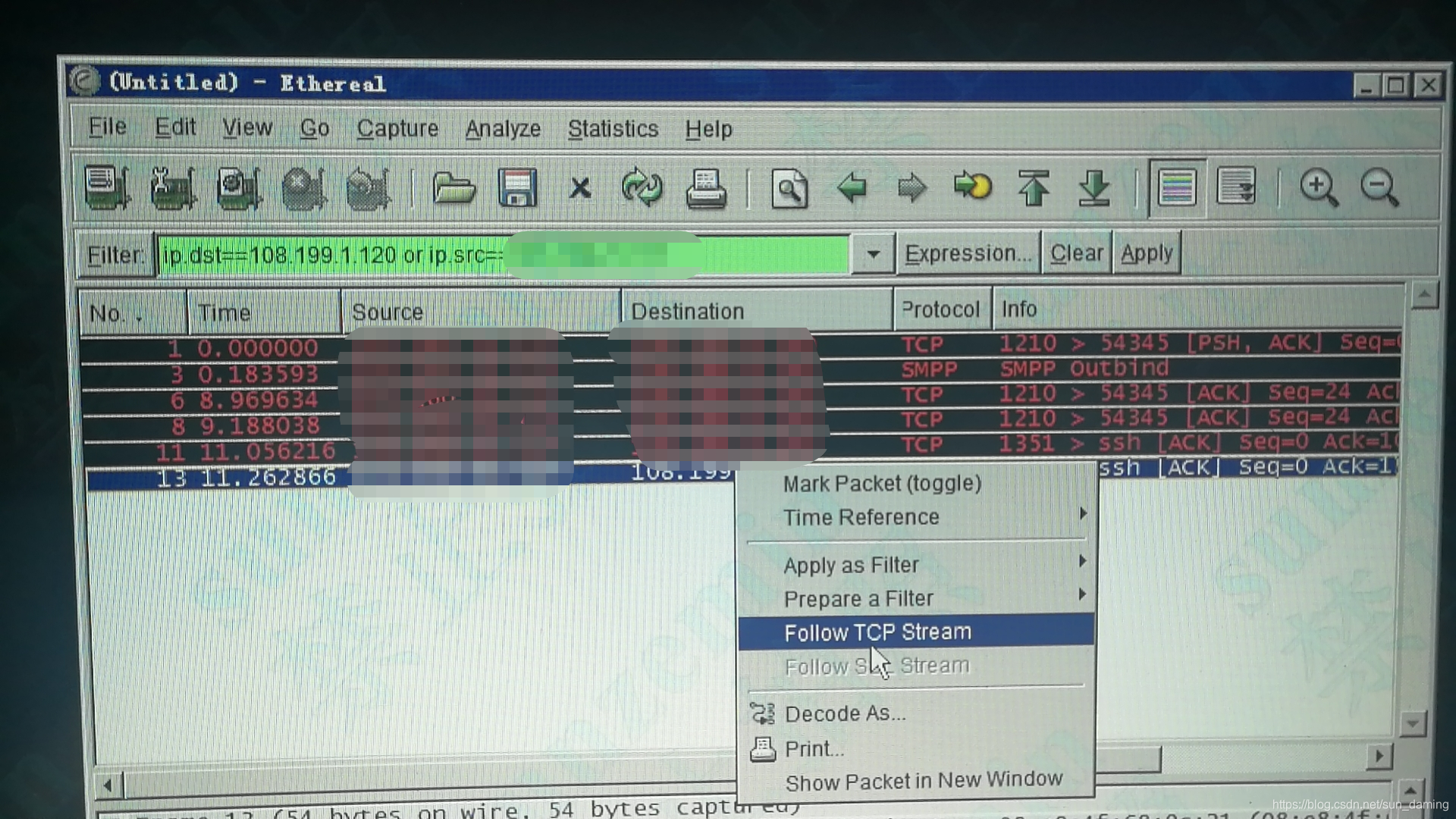
Task: Click the zoom in magnifier icon
Action: 1318,187
